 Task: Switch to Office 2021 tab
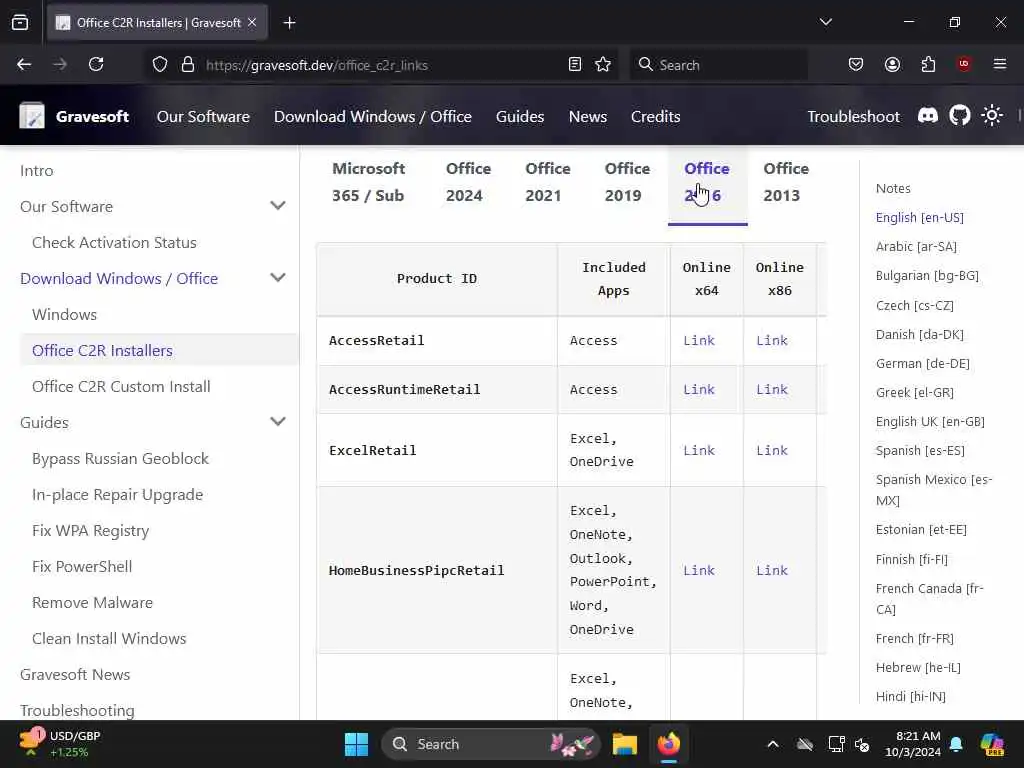pyautogui.click(x=547, y=182)
